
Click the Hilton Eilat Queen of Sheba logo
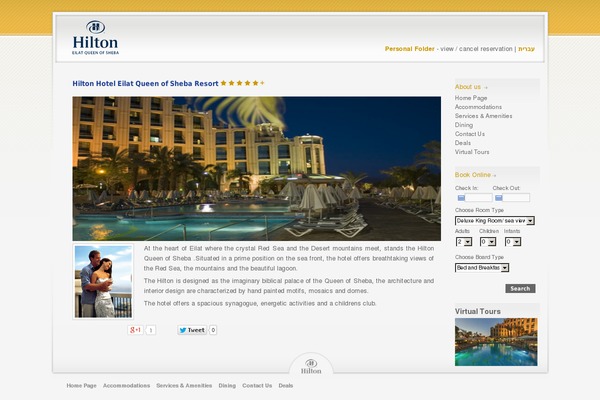point(95,37)
